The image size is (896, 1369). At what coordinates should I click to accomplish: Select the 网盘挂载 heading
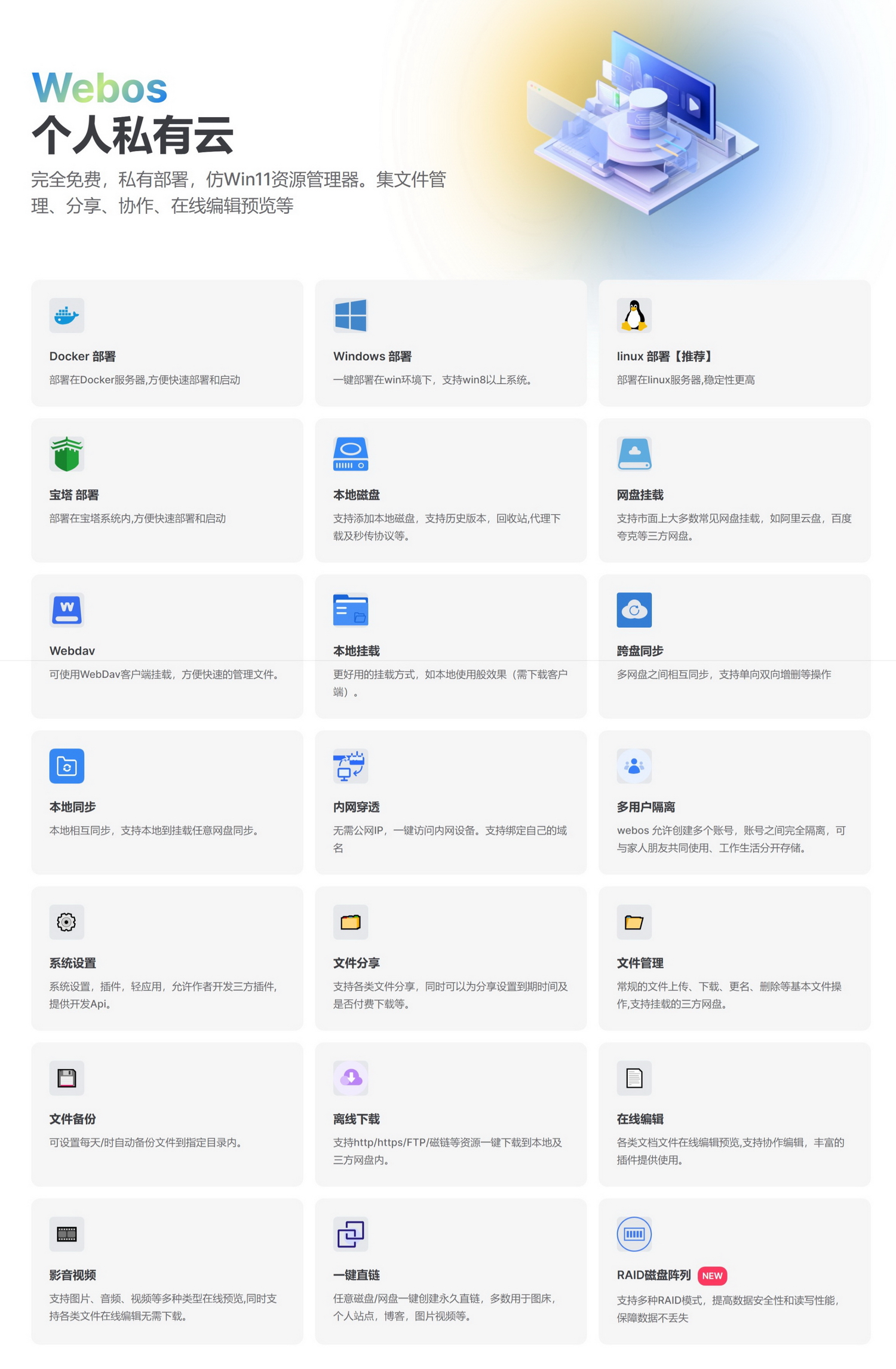click(x=640, y=495)
